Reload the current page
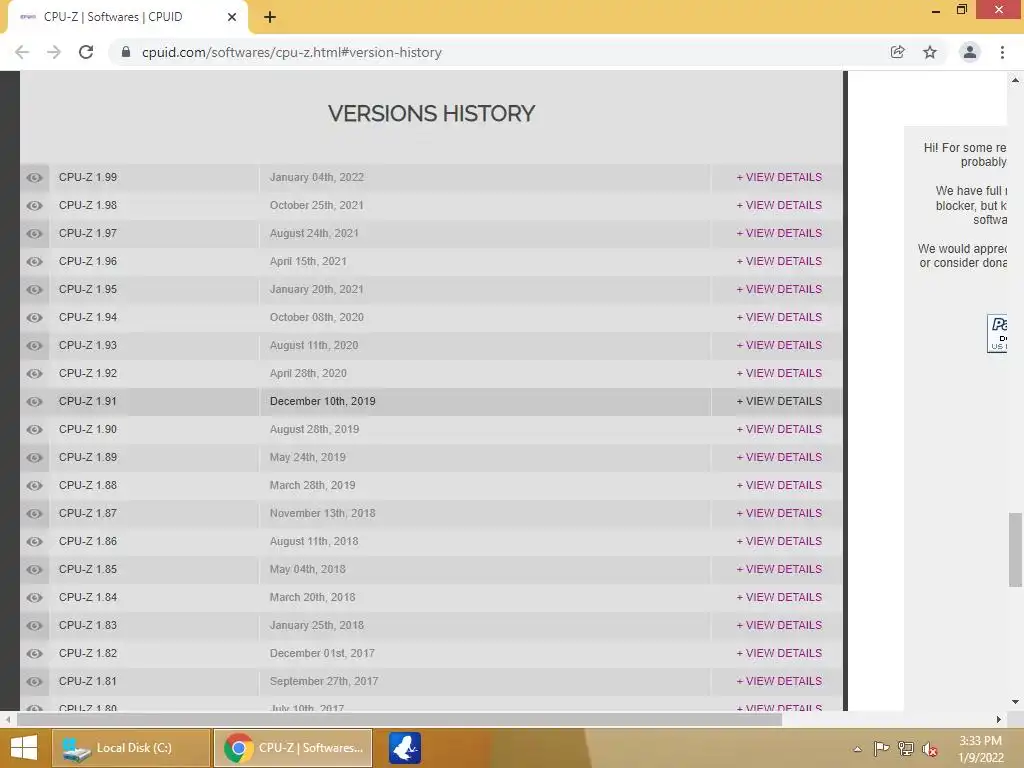This screenshot has width=1024, height=768. point(86,52)
